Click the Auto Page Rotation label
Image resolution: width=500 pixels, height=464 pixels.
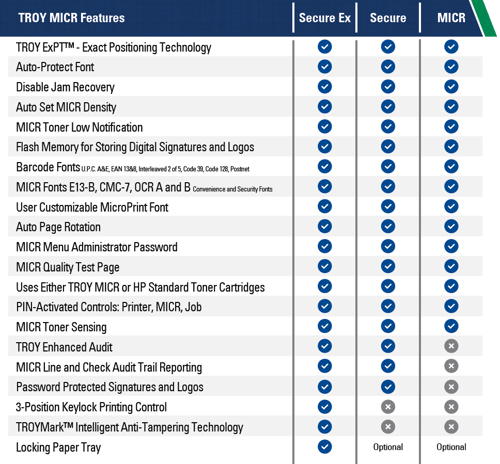(x=58, y=227)
